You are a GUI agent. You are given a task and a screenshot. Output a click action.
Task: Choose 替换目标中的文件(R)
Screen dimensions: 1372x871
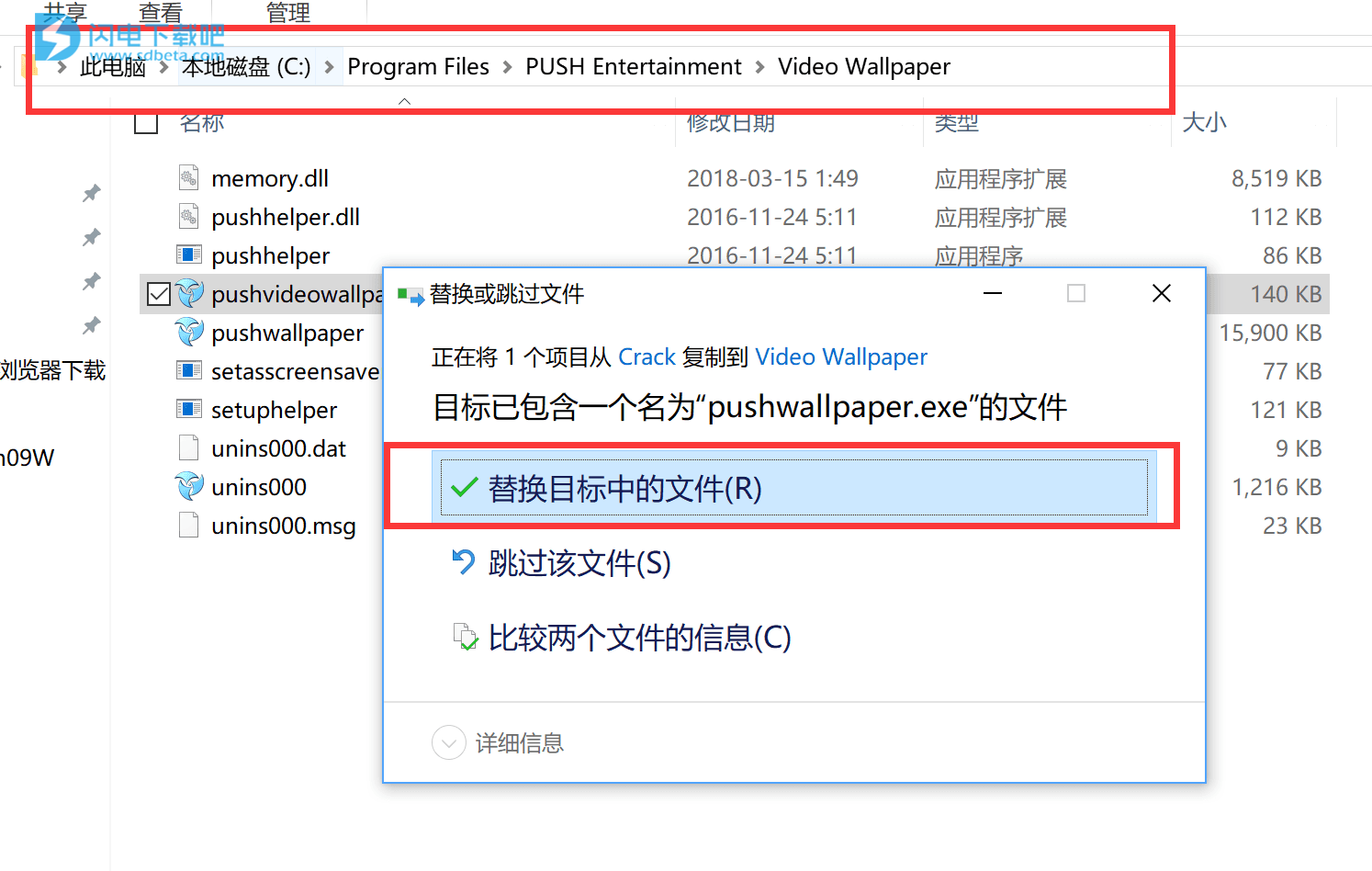tap(793, 488)
